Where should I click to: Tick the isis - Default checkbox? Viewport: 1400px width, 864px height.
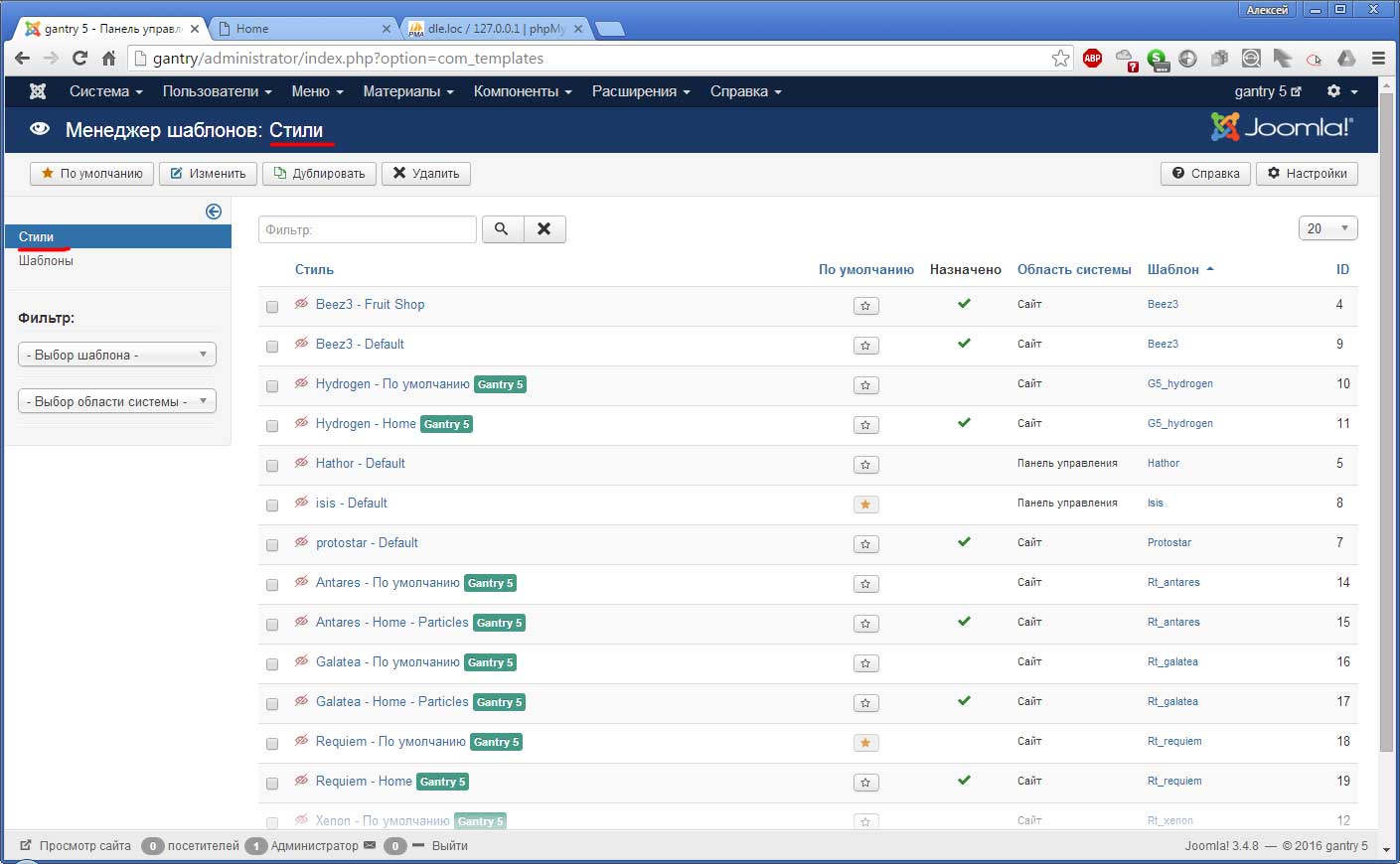[x=272, y=505]
